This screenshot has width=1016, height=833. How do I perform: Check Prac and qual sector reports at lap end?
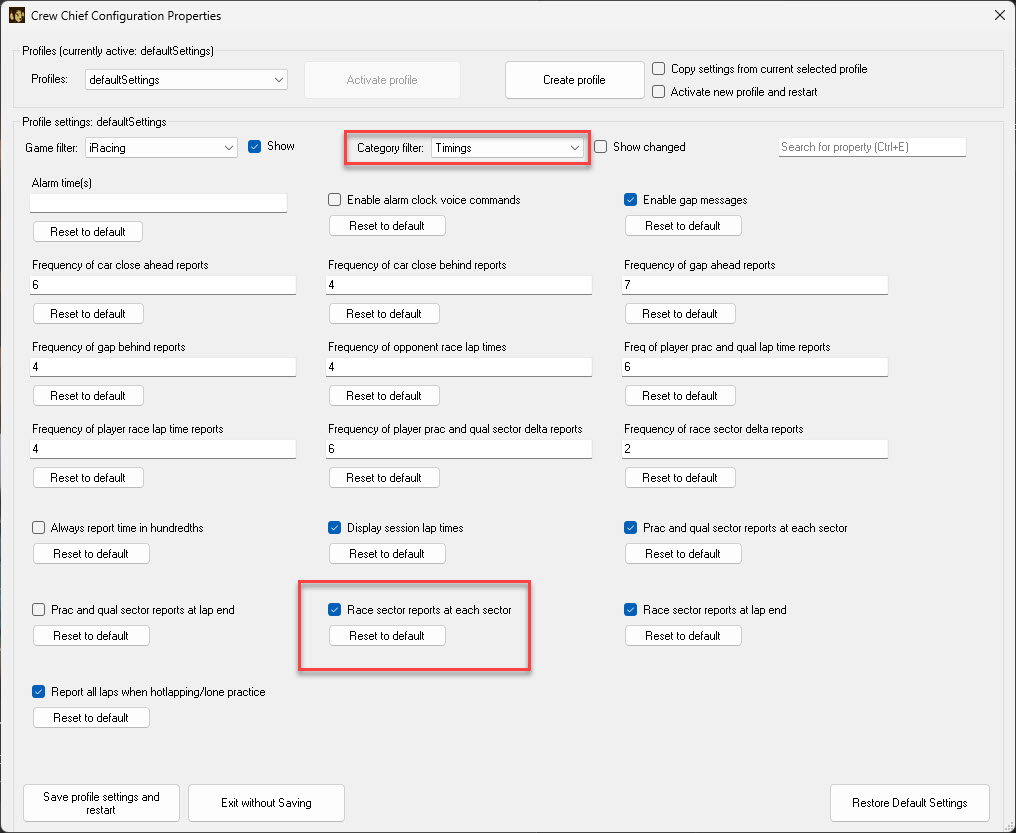pyautogui.click(x=39, y=610)
